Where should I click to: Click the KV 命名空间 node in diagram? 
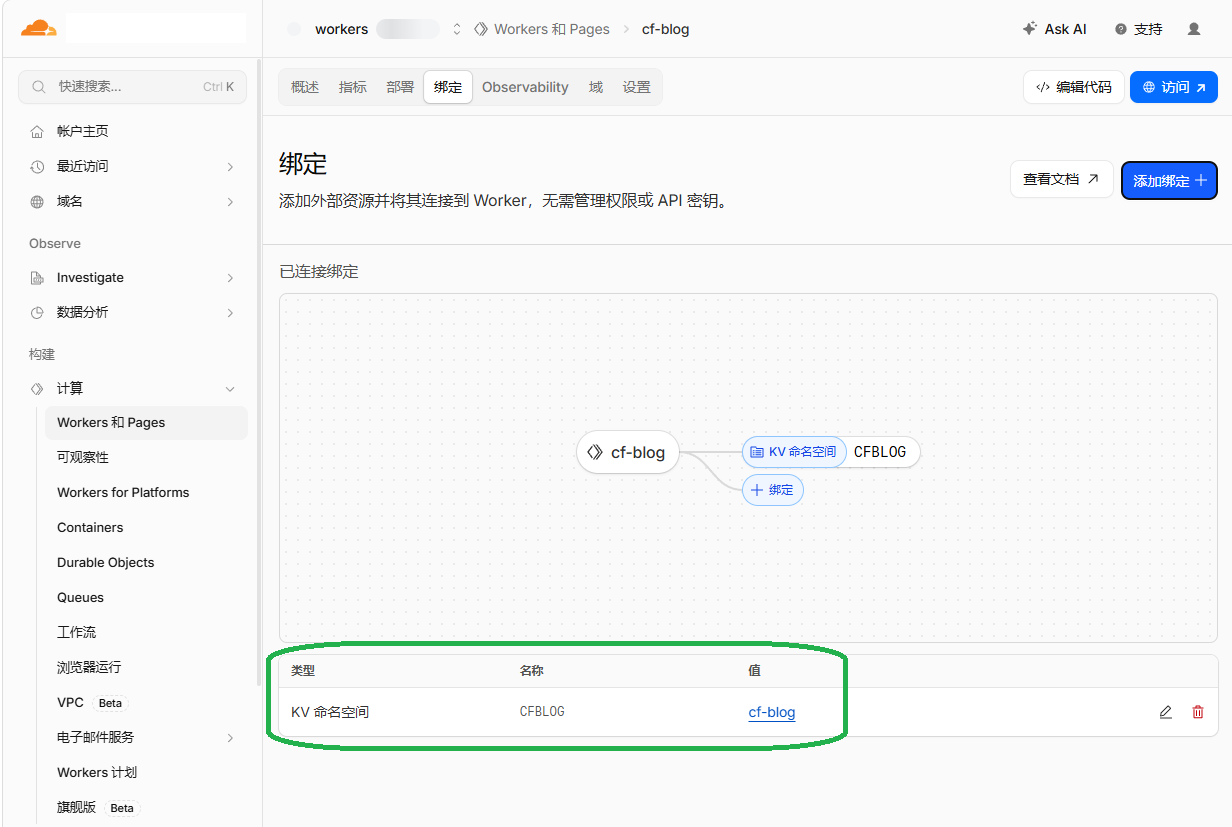click(794, 452)
